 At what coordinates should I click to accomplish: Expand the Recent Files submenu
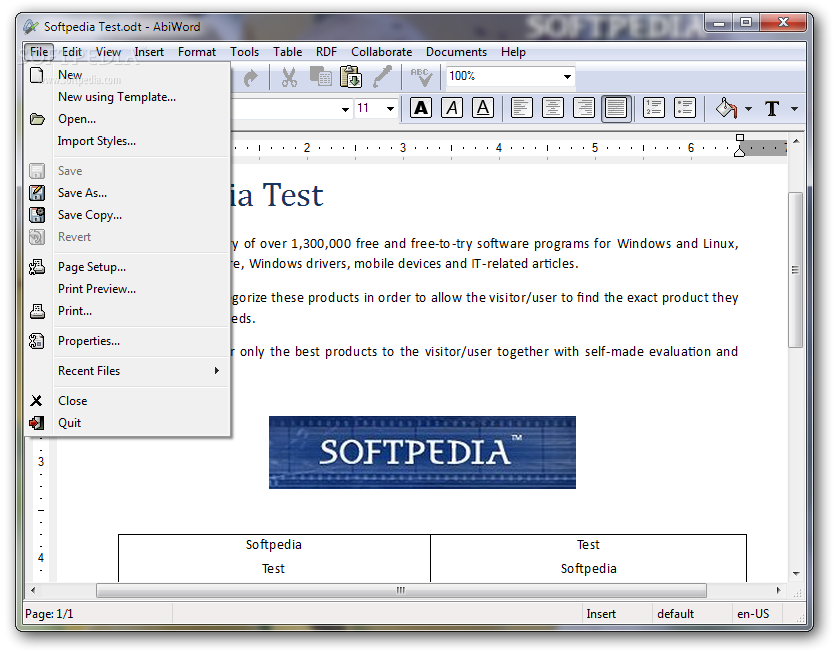click(128, 371)
